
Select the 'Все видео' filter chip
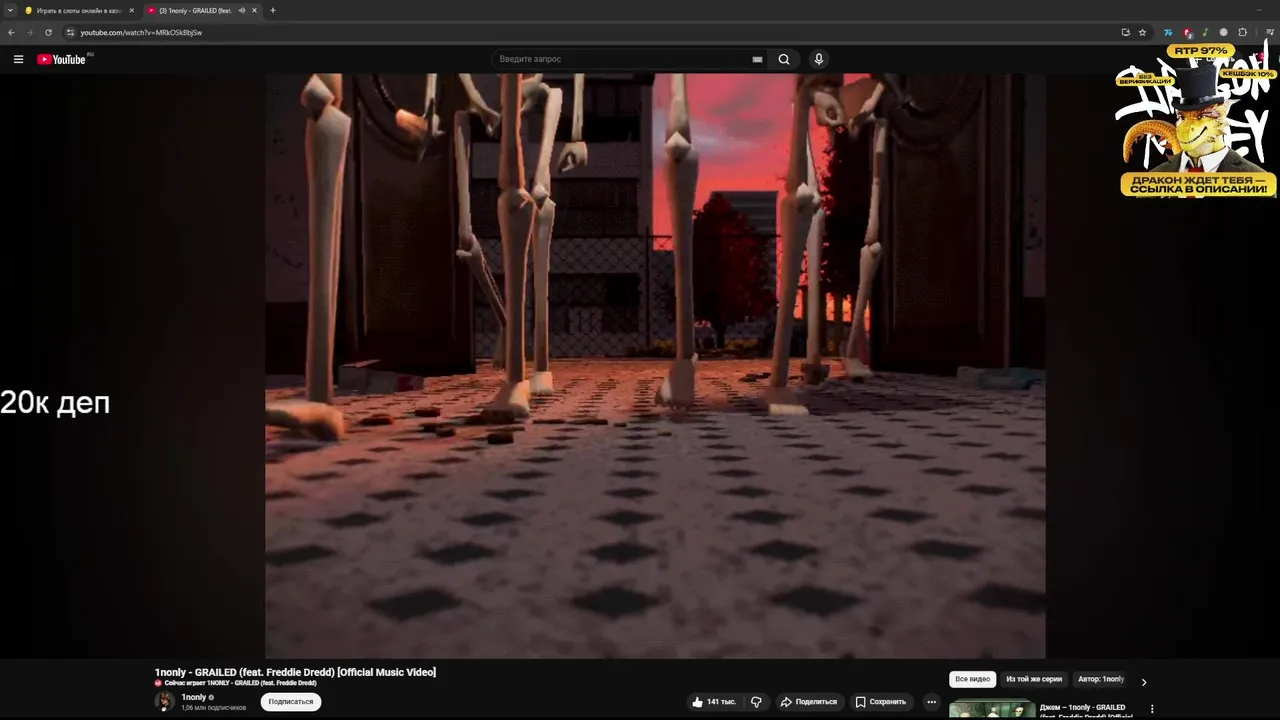click(972, 679)
